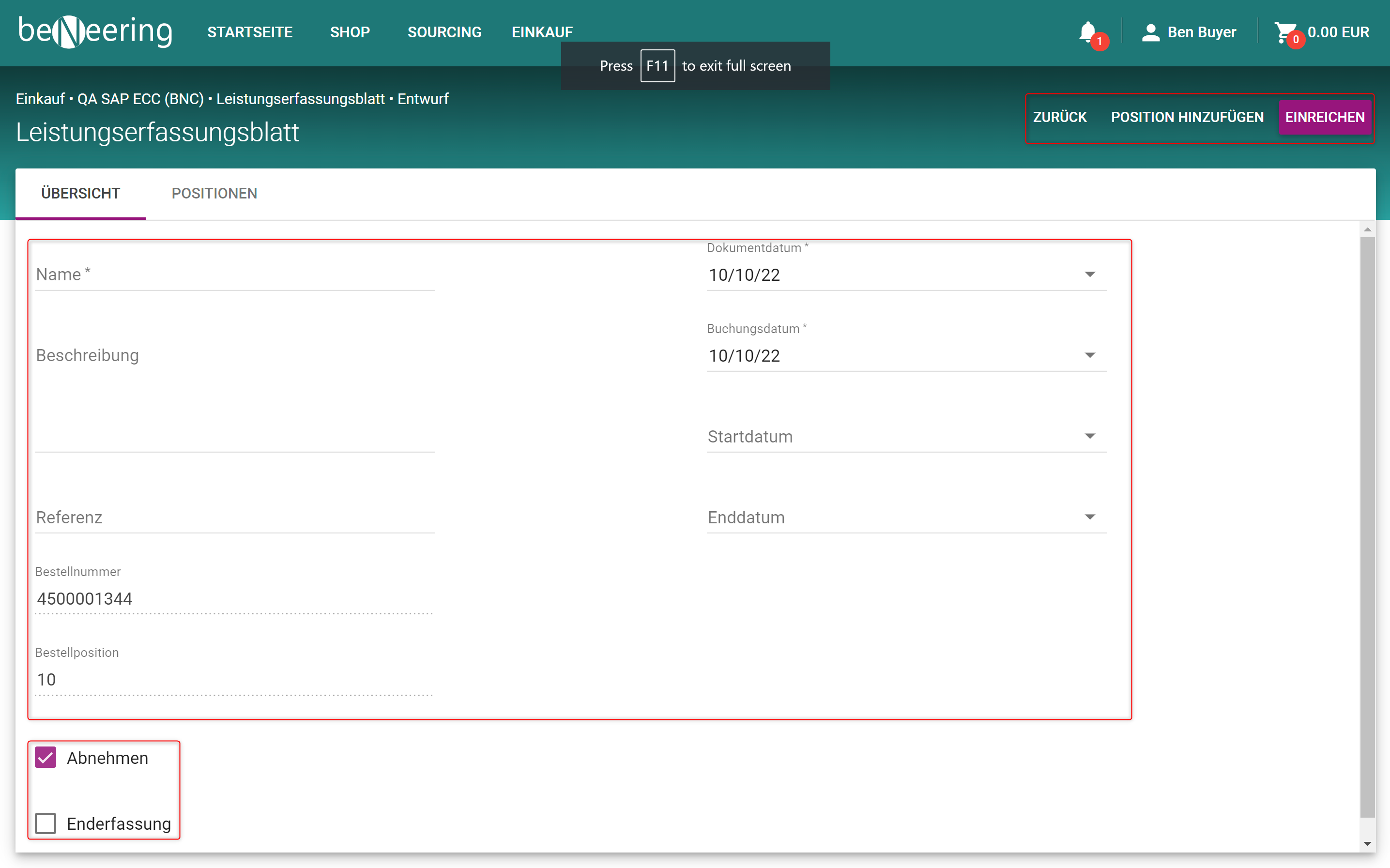Screen dimensions: 1390x868
Task: Open the Enddatum date dropdown
Action: (x=1089, y=517)
